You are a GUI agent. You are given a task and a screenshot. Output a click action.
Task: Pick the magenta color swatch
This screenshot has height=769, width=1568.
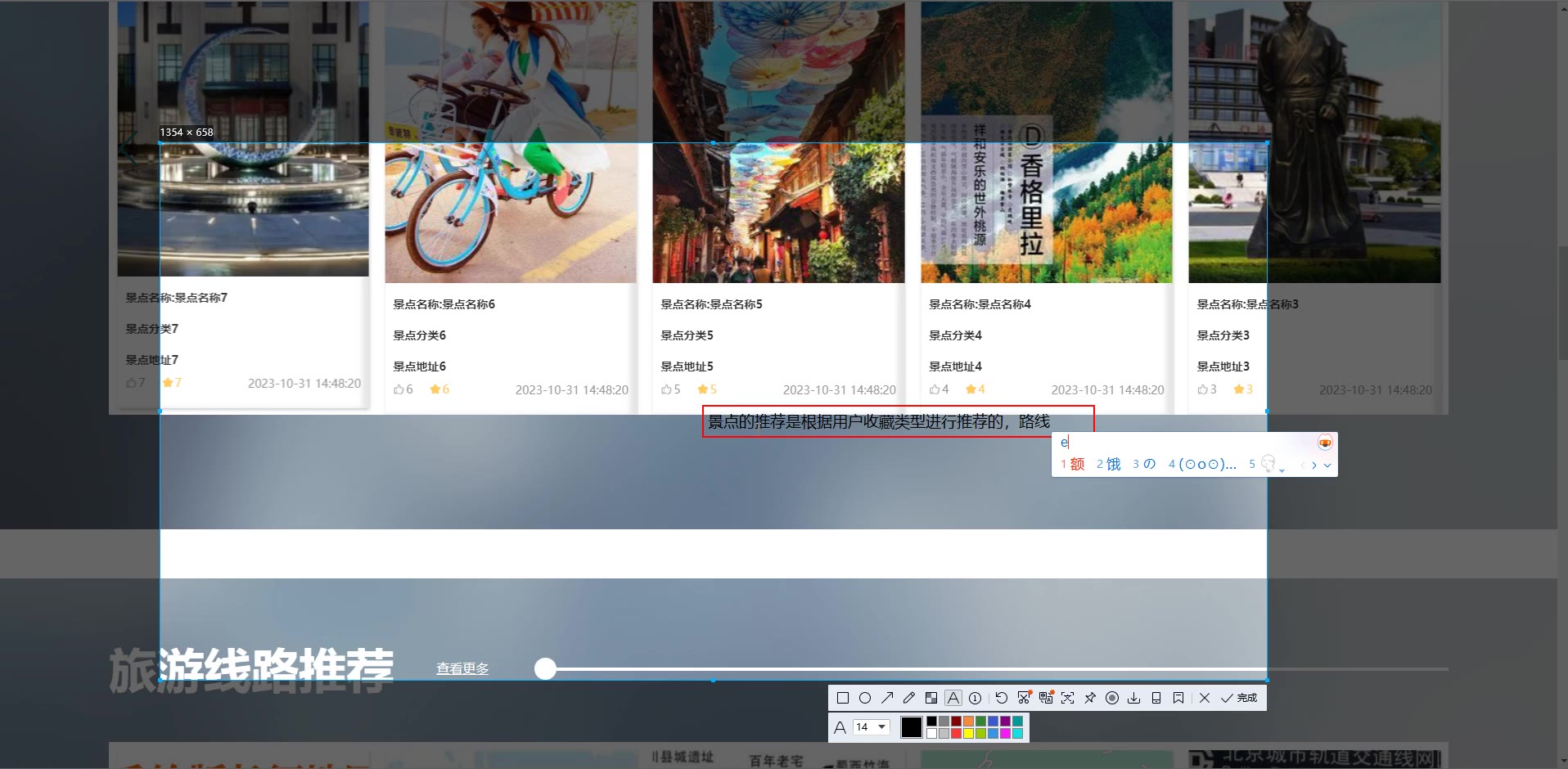(x=1005, y=733)
